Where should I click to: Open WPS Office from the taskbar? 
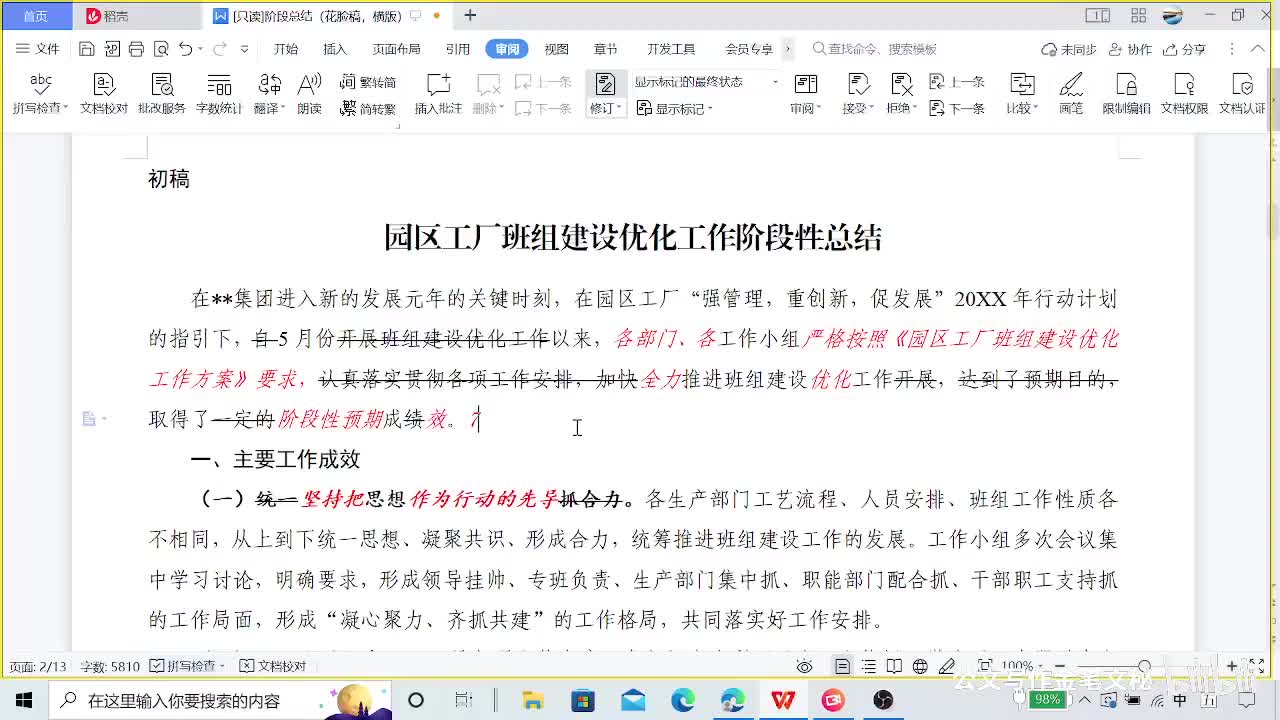tap(783, 700)
